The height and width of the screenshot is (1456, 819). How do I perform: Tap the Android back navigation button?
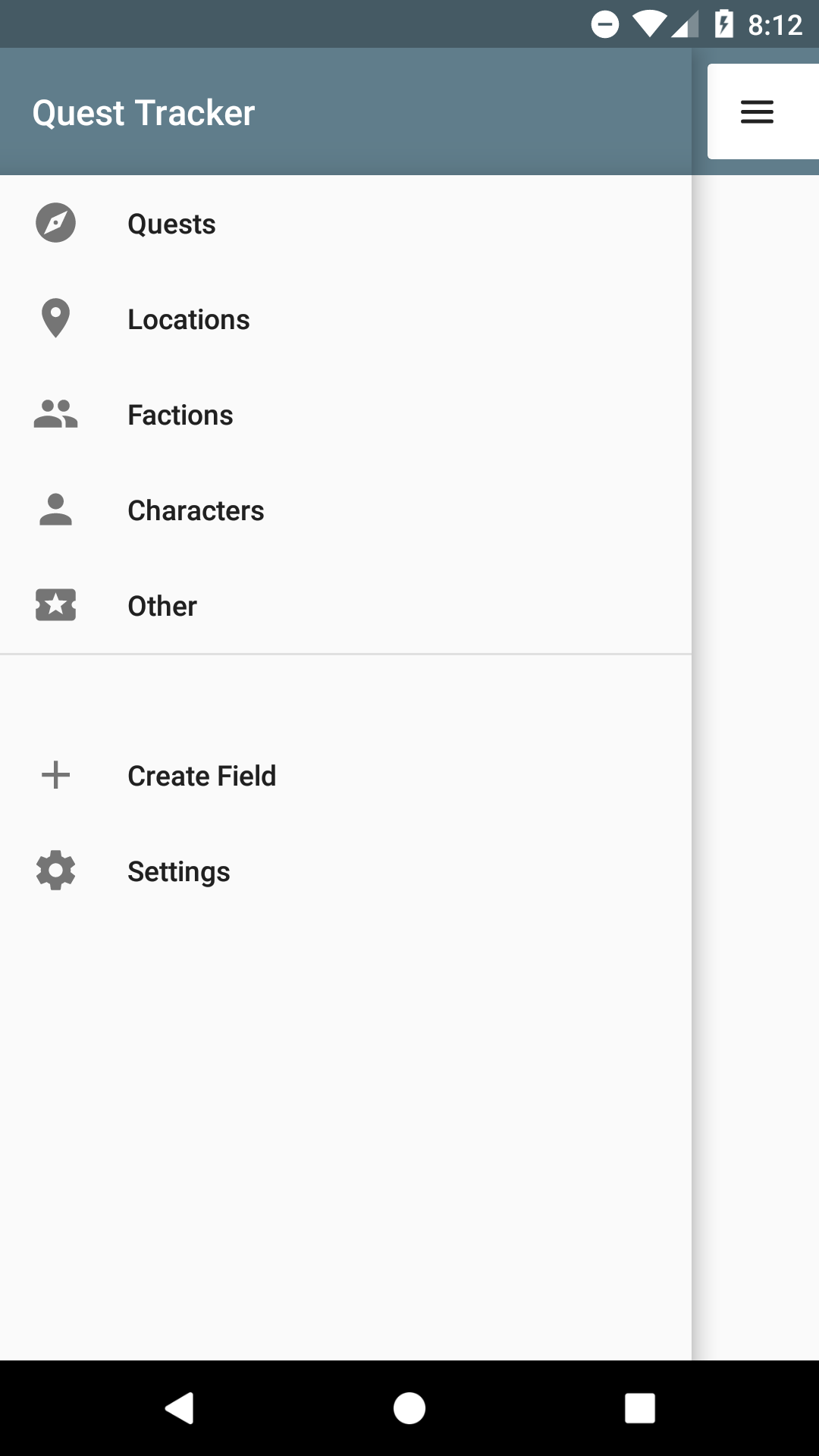click(180, 1408)
